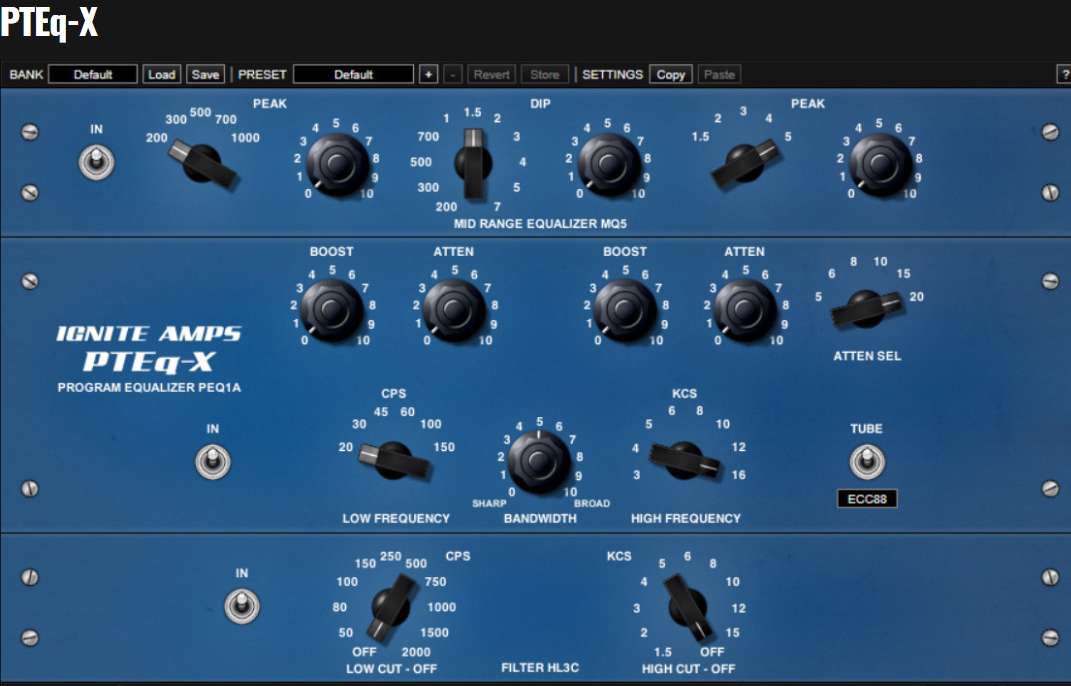Viewport: 1071px width, 686px height.
Task: Click the BROAD bandwidth label
Action: click(592, 504)
